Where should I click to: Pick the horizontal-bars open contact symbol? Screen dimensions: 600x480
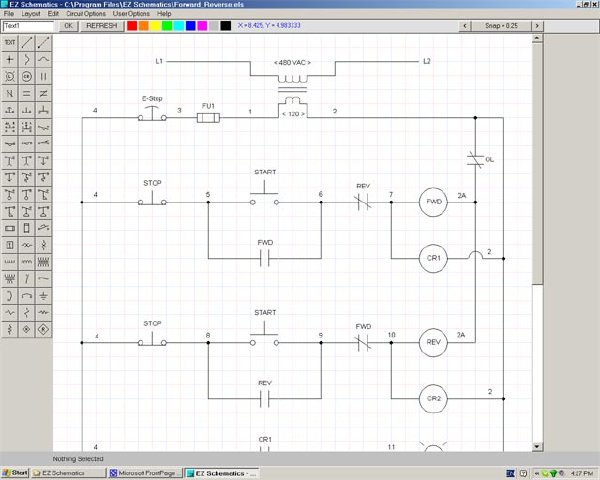[x=26, y=93]
